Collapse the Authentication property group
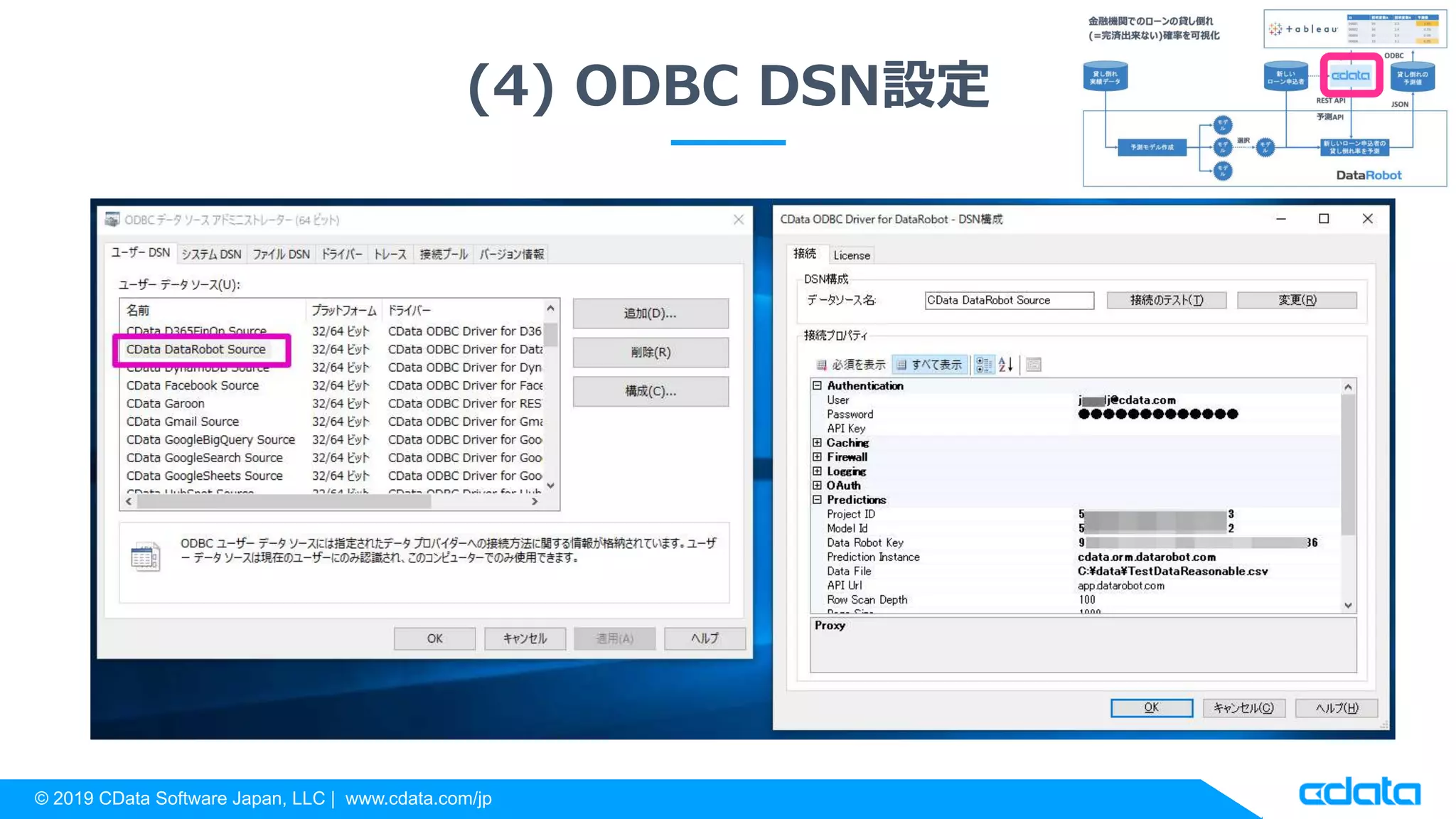1456x819 pixels. point(817,385)
